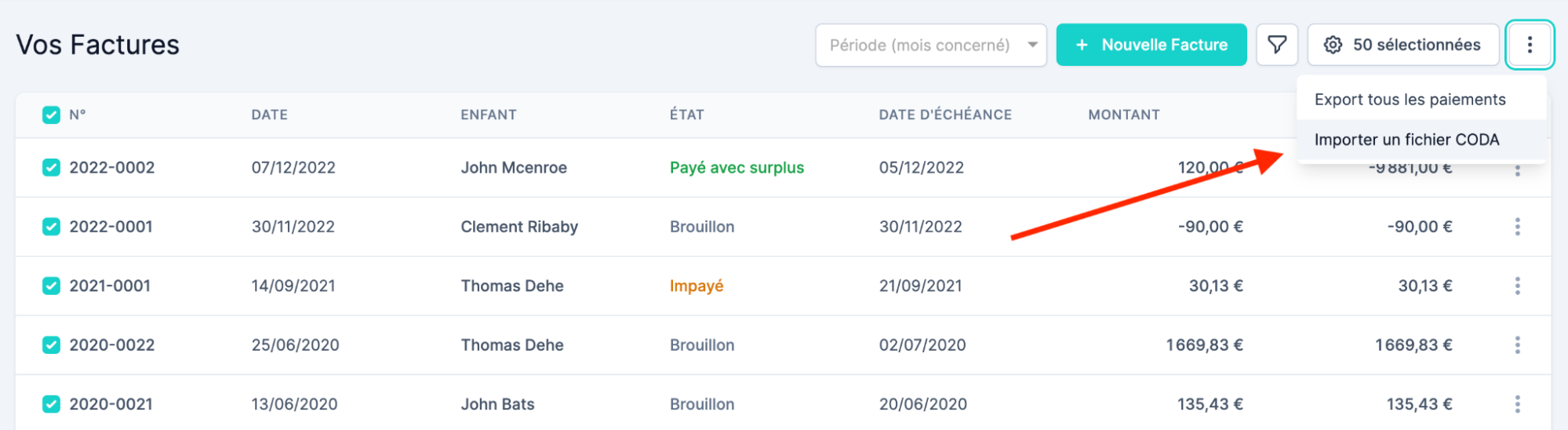
Task: Click inside Période (mois concerné) field
Action: [919, 45]
